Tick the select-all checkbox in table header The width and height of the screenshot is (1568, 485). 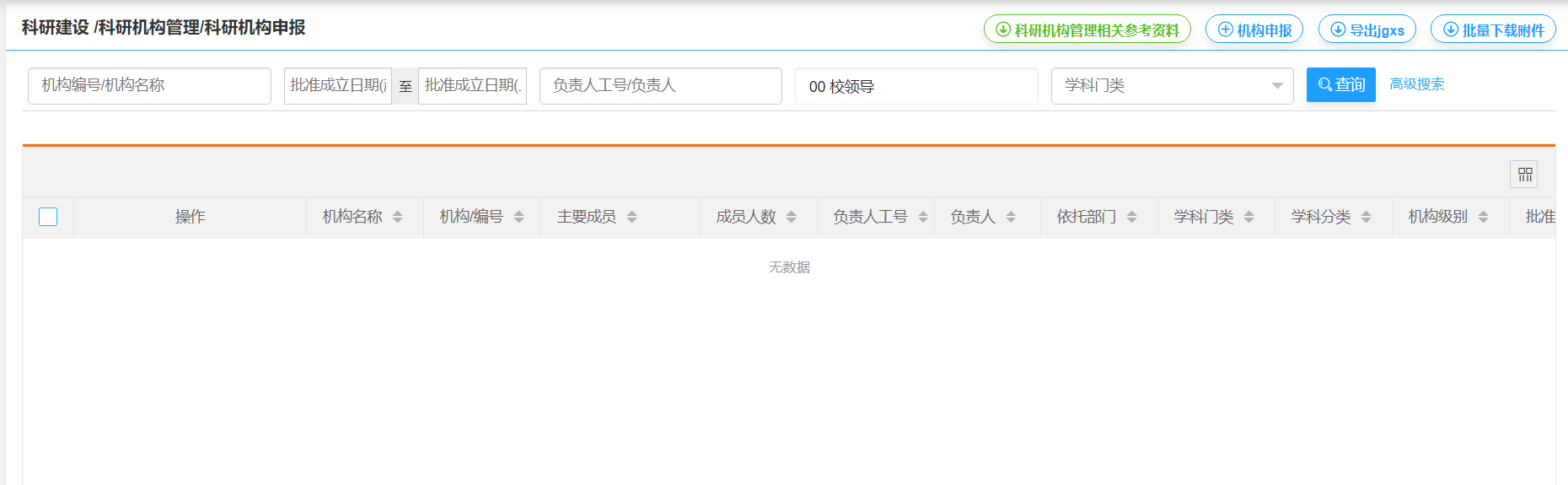pos(48,217)
